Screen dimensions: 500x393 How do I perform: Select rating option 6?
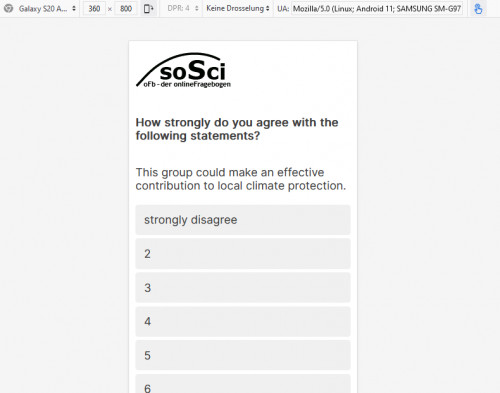243,384
